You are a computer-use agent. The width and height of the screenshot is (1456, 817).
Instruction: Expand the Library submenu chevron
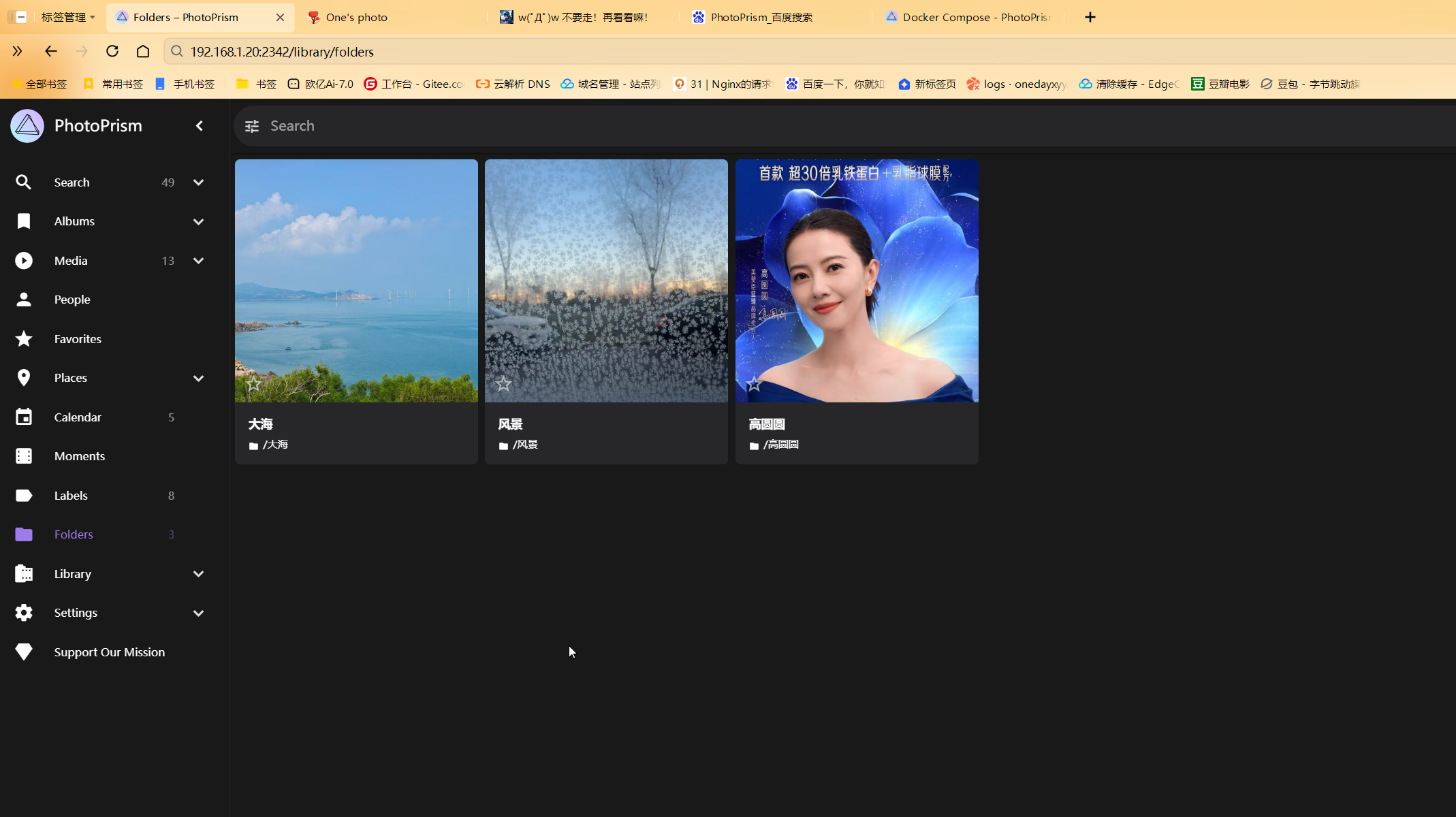coord(198,574)
